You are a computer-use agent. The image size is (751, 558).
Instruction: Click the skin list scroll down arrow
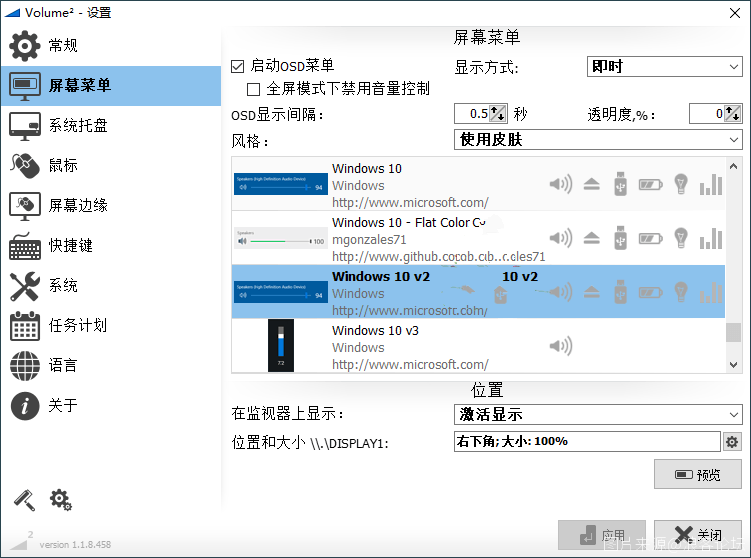click(x=733, y=364)
